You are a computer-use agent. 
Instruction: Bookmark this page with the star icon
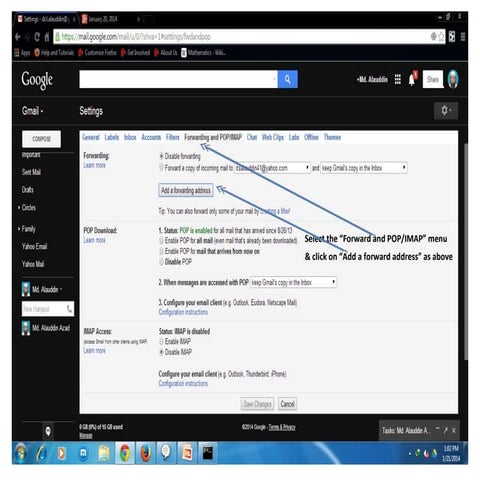tap(441, 37)
